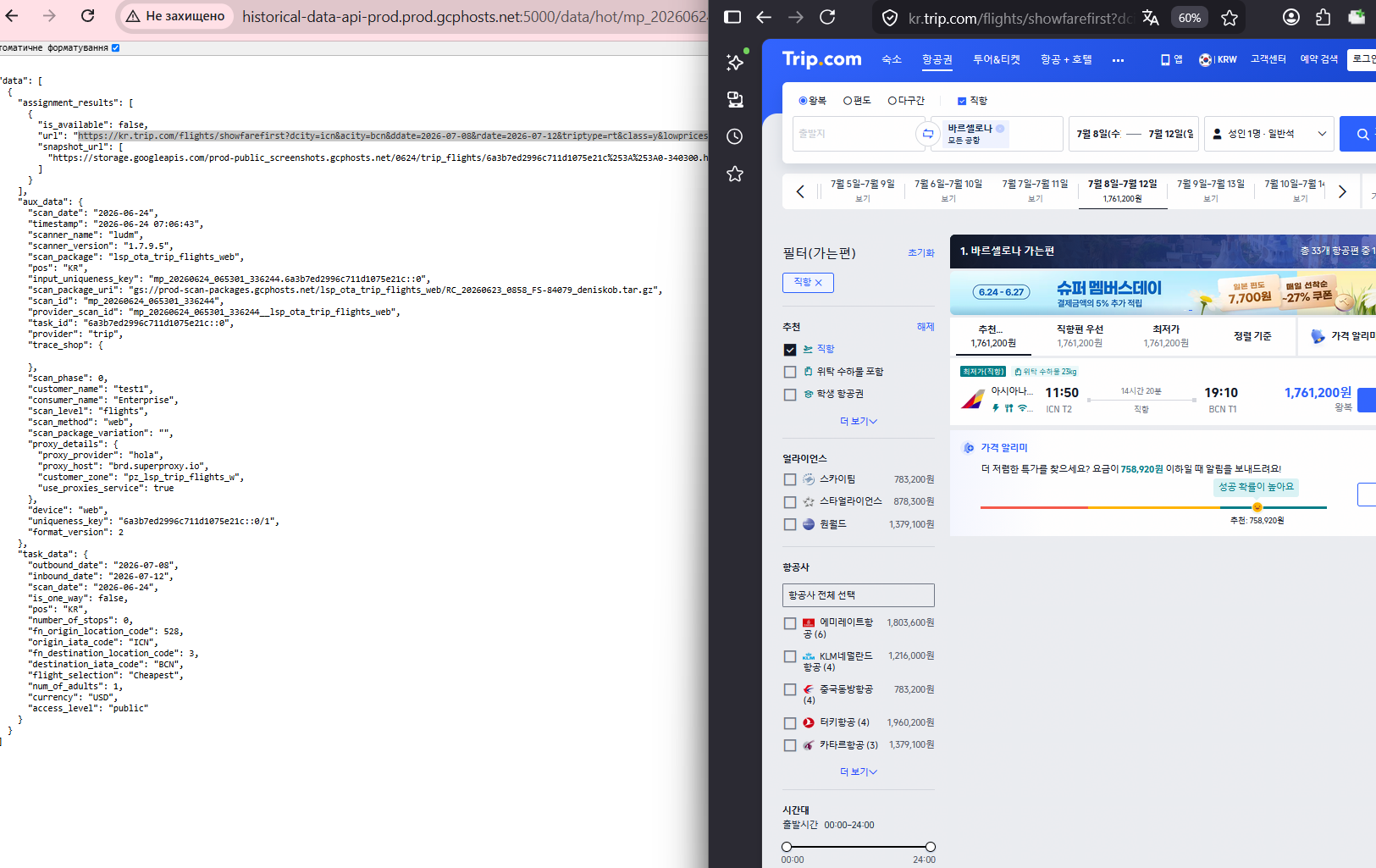Open the bookmarks star sidebar icon

pos(735,174)
